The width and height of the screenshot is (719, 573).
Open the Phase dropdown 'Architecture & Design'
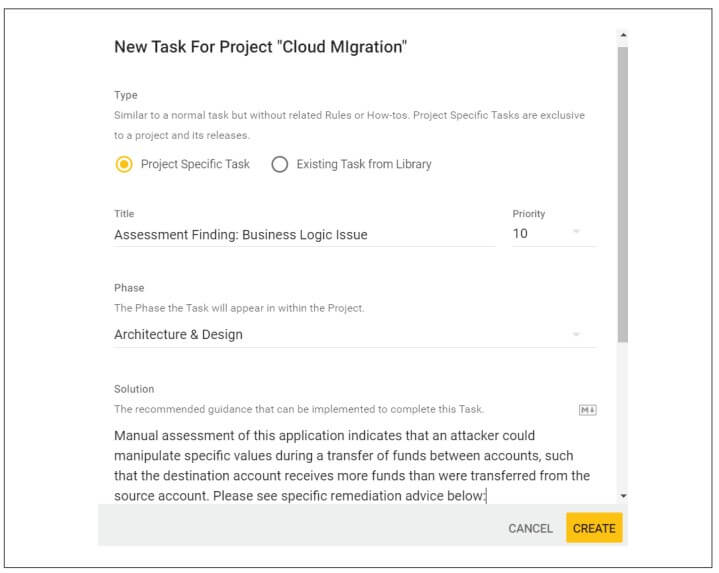(354, 335)
